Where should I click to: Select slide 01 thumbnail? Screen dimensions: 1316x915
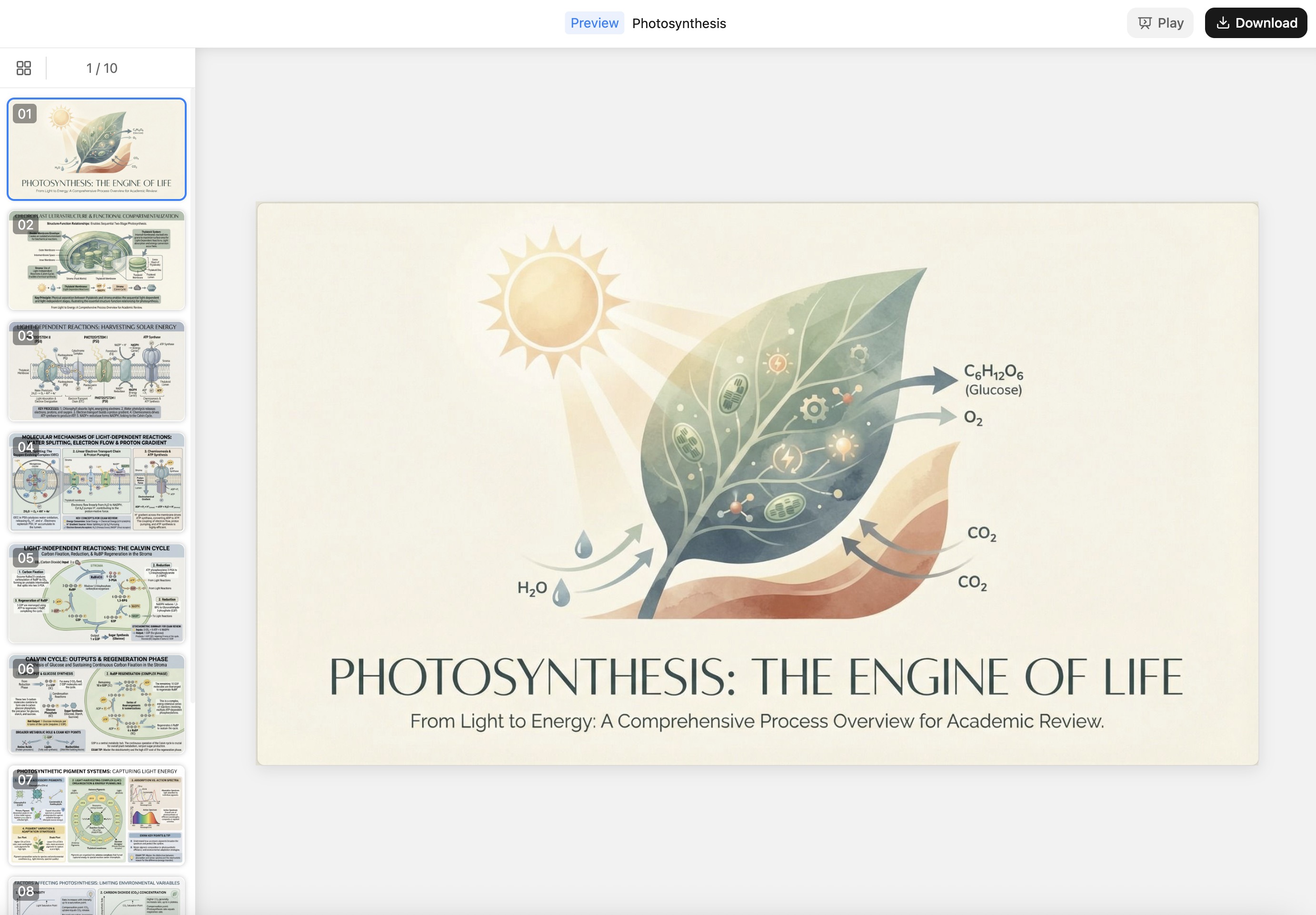(96, 149)
